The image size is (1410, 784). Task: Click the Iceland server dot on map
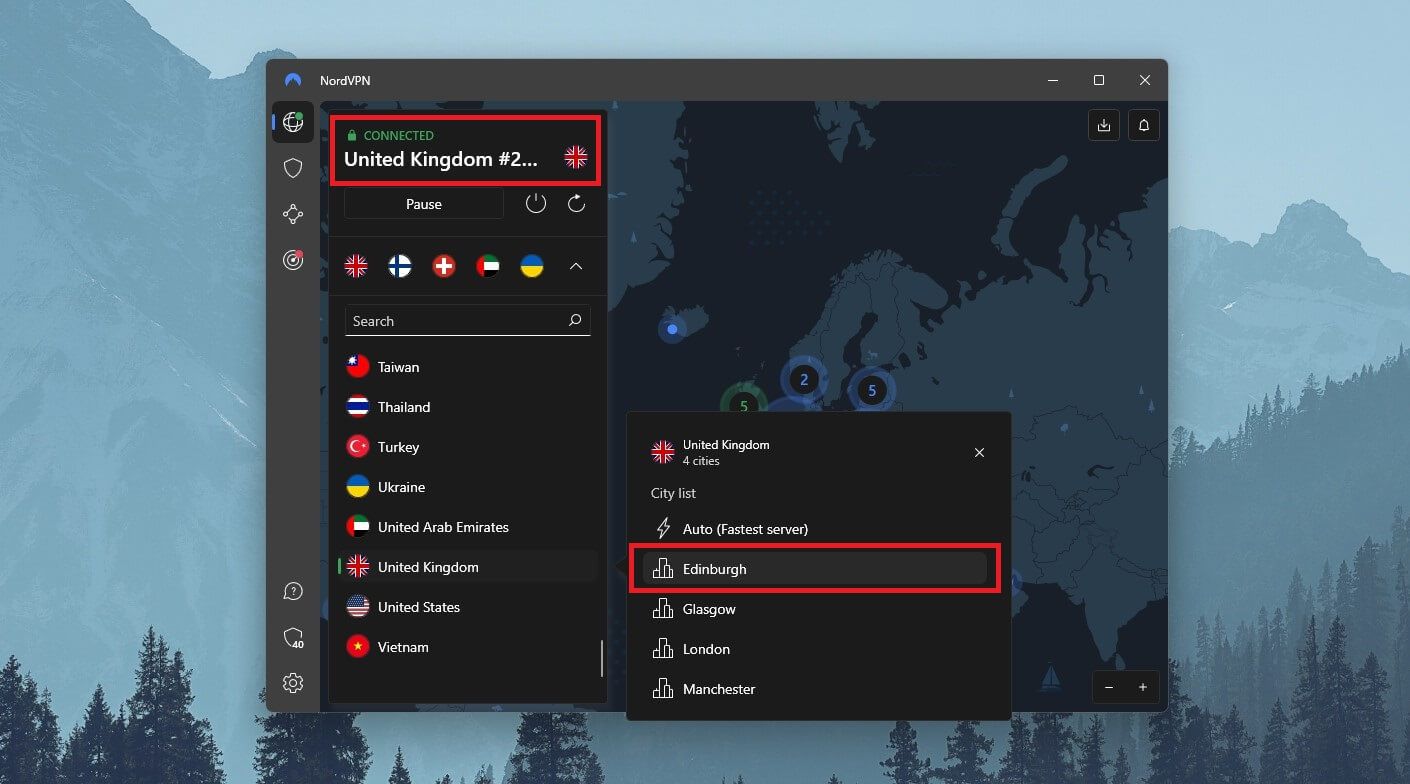(x=672, y=329)
